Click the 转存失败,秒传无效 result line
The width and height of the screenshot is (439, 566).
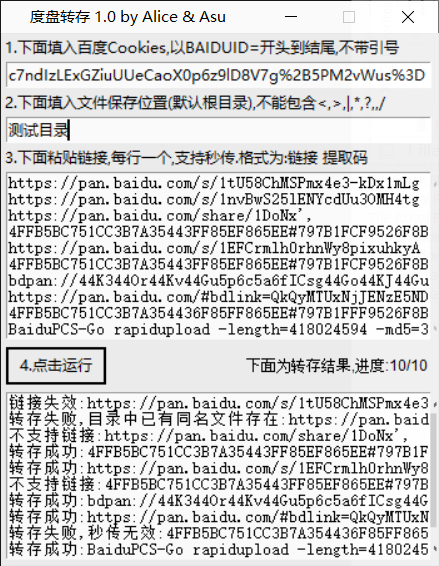(x=218, y=533)
